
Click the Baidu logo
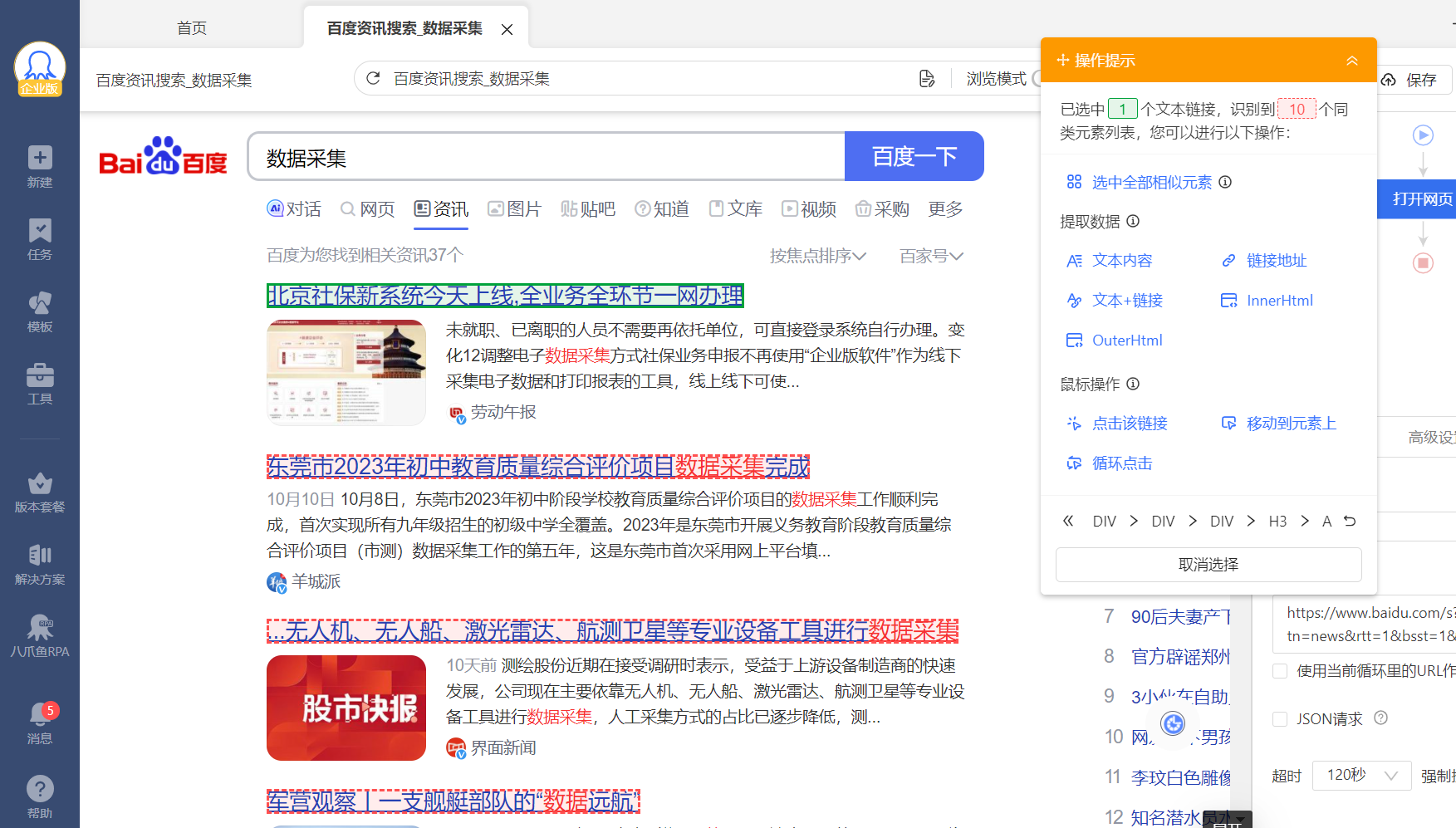163,156
